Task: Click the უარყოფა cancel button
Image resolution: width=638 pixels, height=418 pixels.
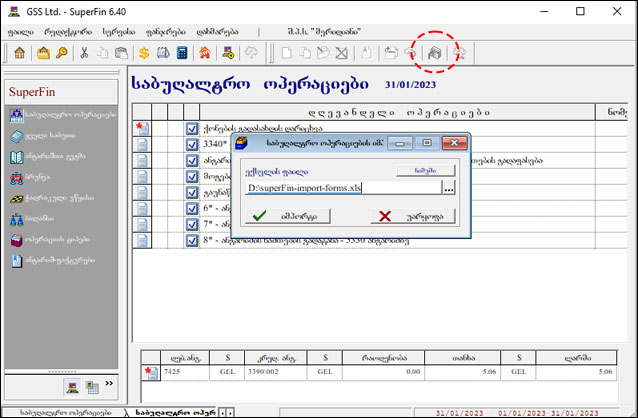Action: pos(413,216)
